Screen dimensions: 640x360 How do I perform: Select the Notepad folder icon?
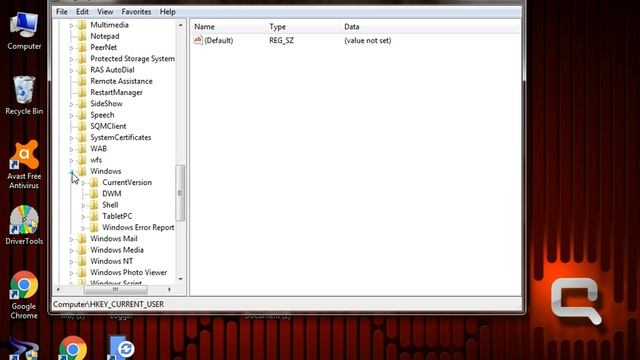pos(82,36)
